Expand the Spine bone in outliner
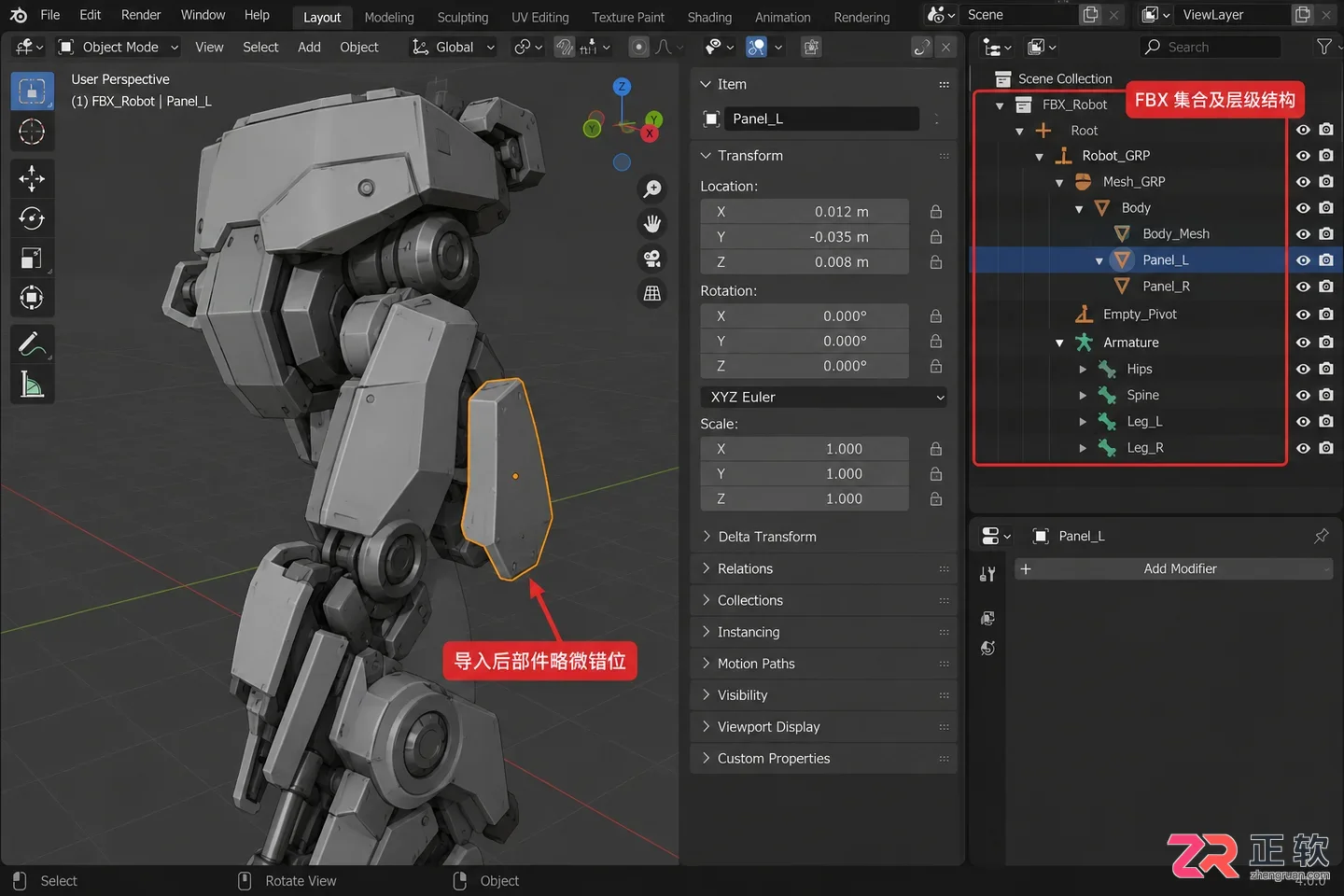Screen dimensions: 1344x896 [1083, 396]
